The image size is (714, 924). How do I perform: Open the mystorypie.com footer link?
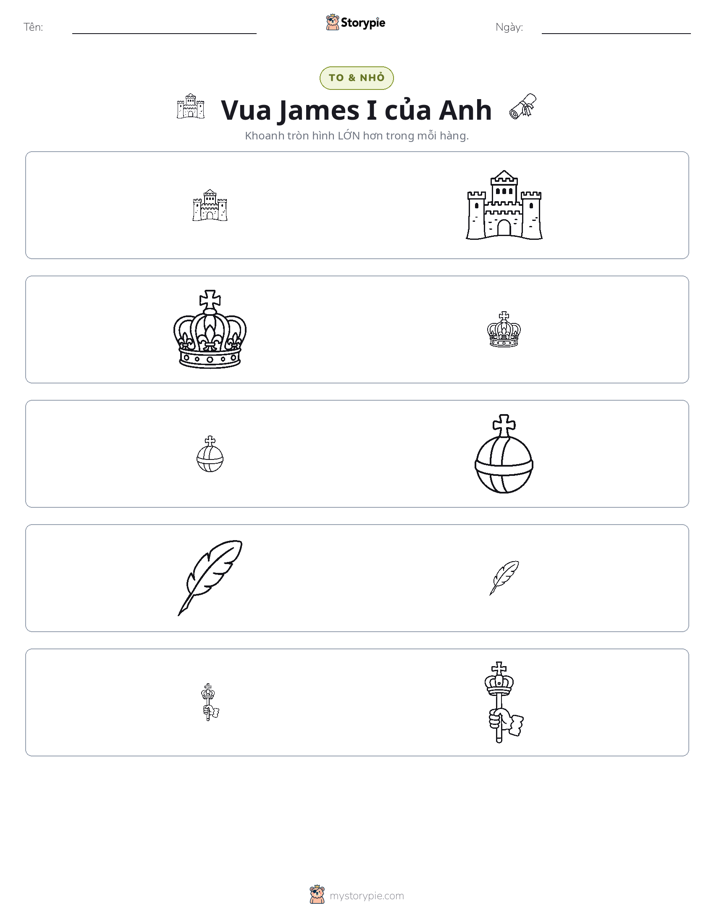(366, 896)
